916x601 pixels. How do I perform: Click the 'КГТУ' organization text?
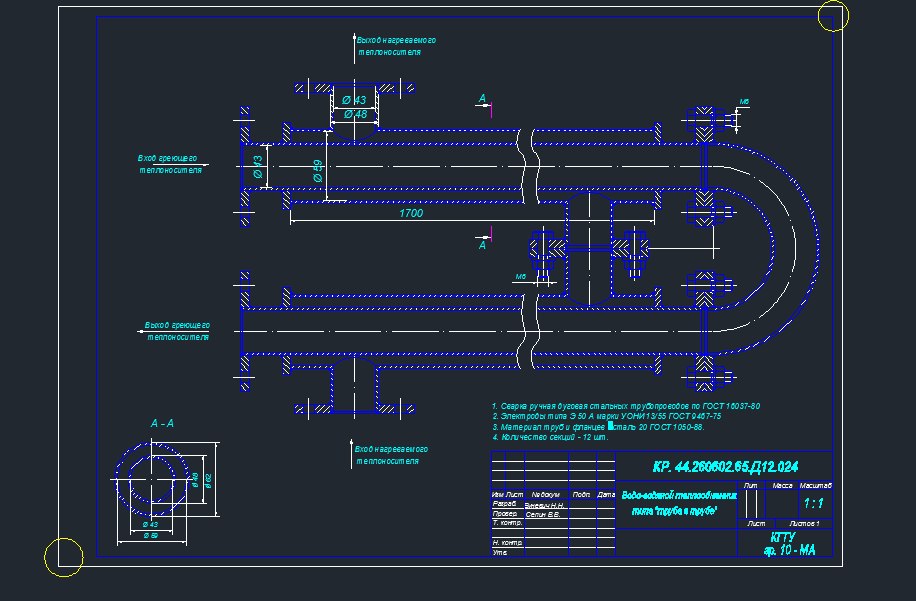[782, 537]
